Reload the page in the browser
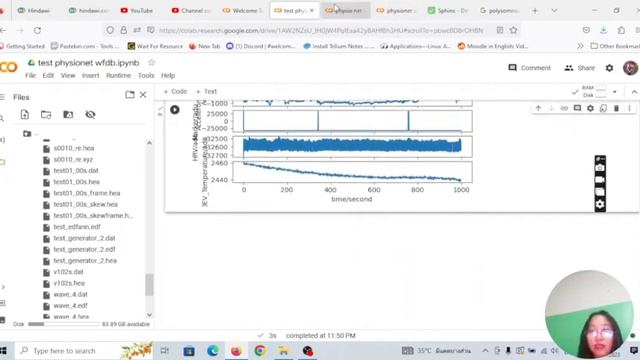This screenshot has height=360, width=640. coord(37,30)
